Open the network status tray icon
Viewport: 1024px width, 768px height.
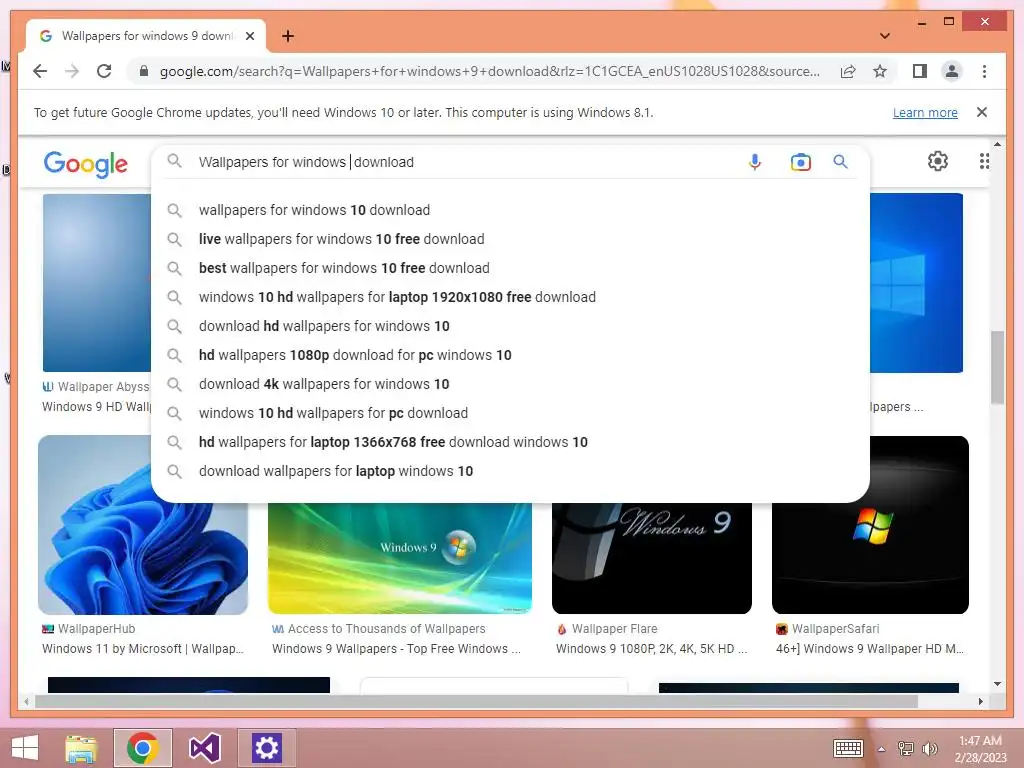(906, 748)
